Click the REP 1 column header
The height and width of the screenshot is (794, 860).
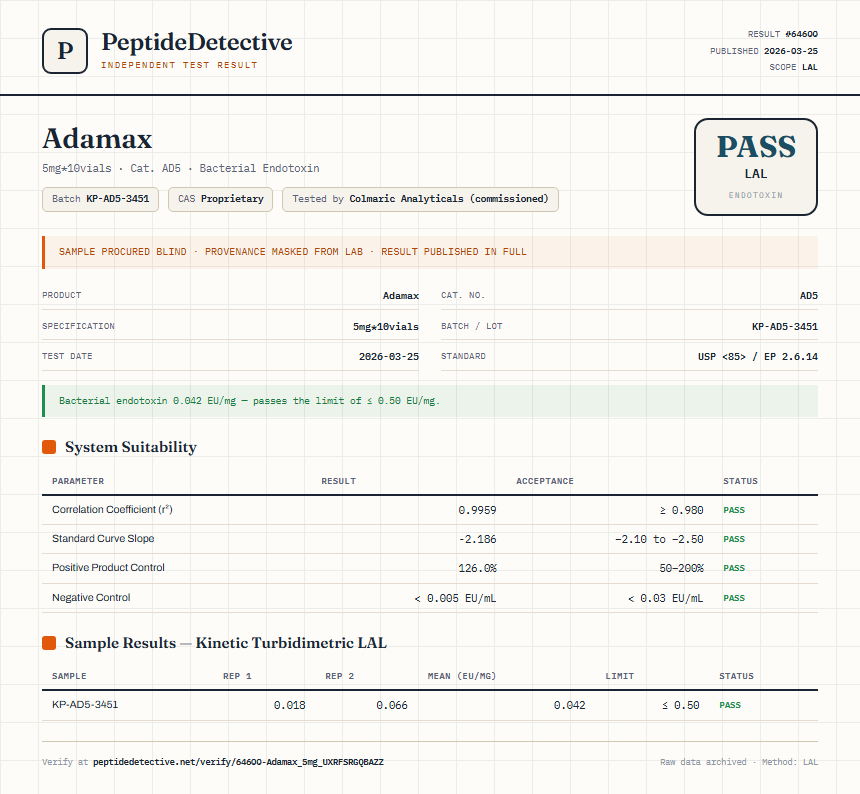[237, 676]
